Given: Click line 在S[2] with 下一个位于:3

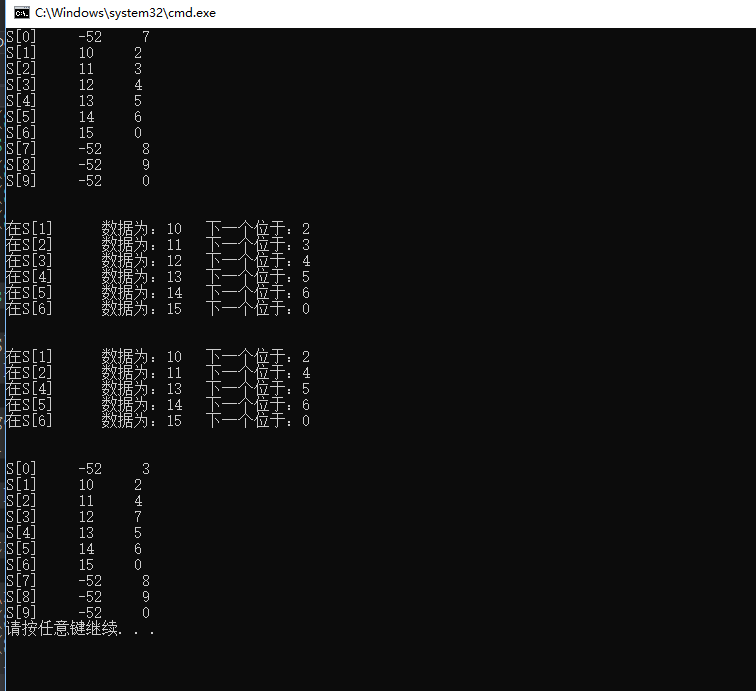Looking at the screenshot, I should point(158,245).
